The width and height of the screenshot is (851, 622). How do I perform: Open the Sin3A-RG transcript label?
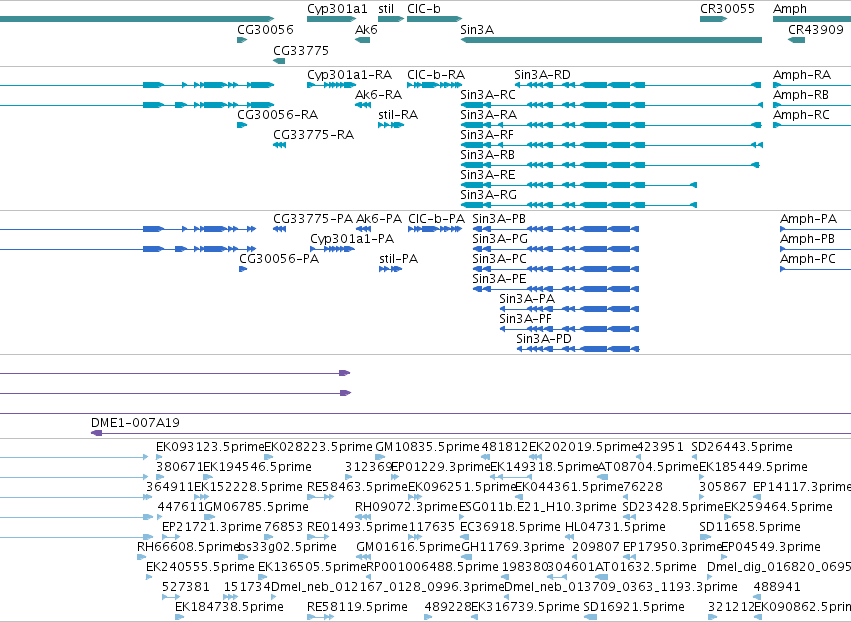pos(488,194)
